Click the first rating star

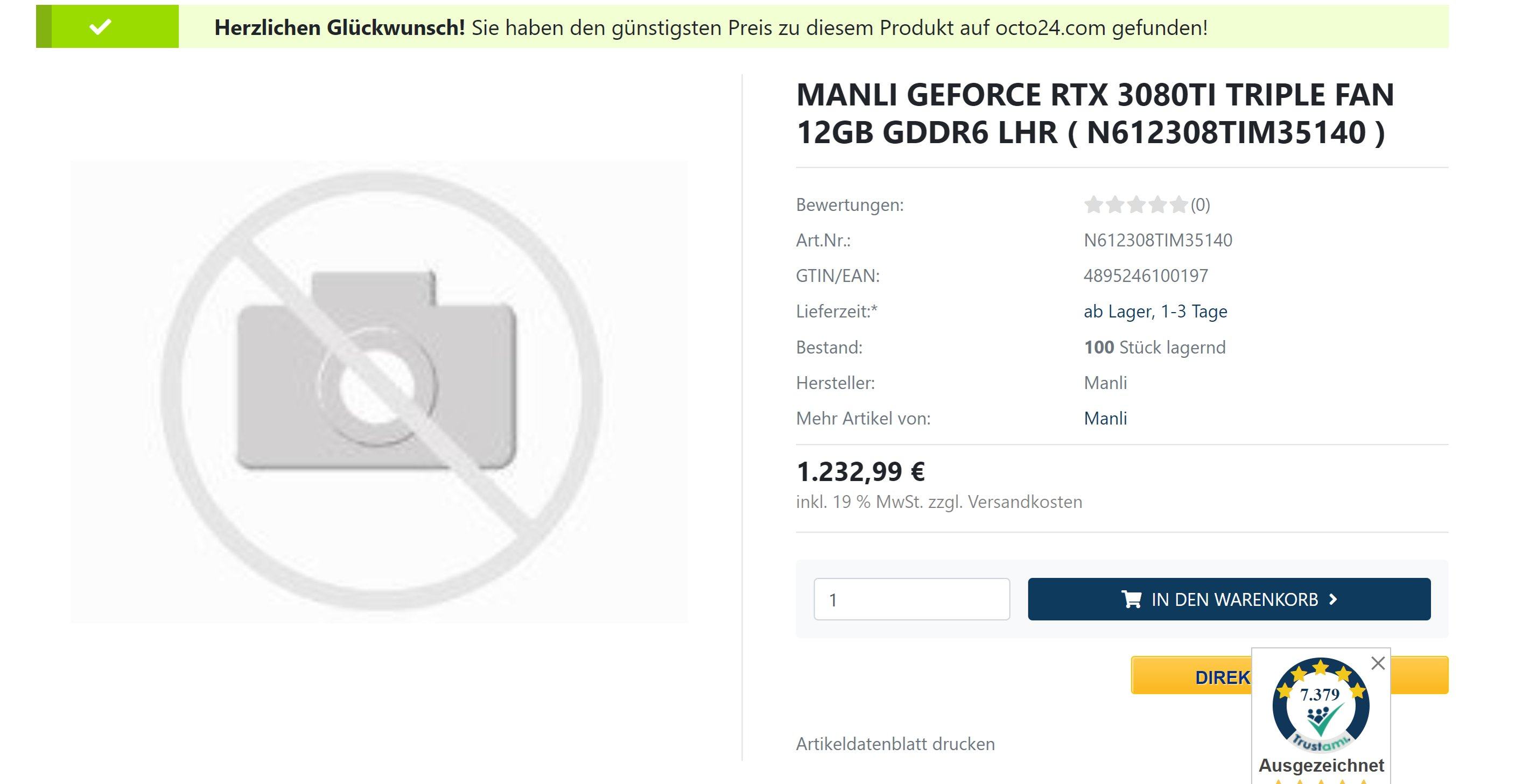(1093, 204)
